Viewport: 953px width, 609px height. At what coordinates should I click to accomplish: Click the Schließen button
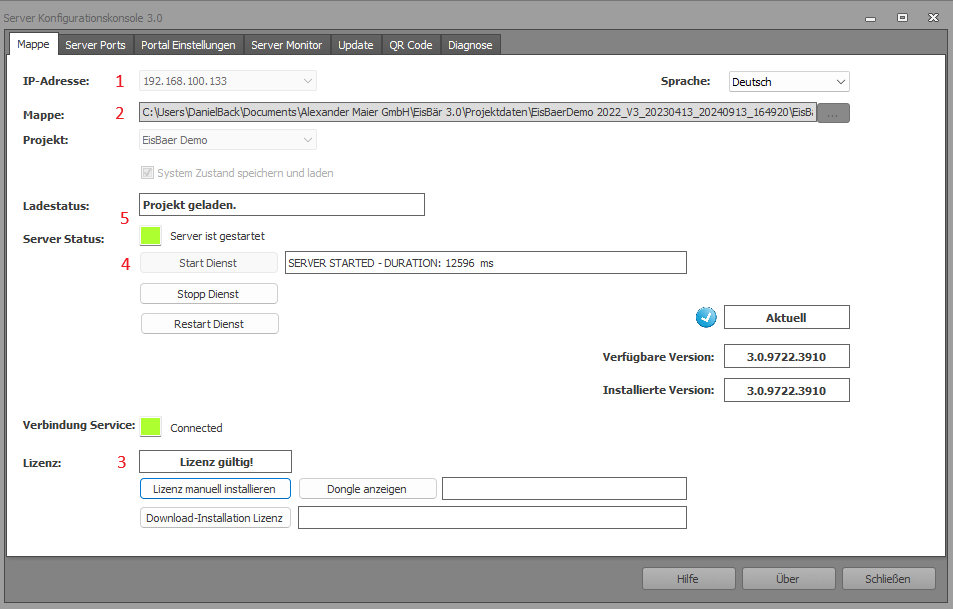point(888,579)
